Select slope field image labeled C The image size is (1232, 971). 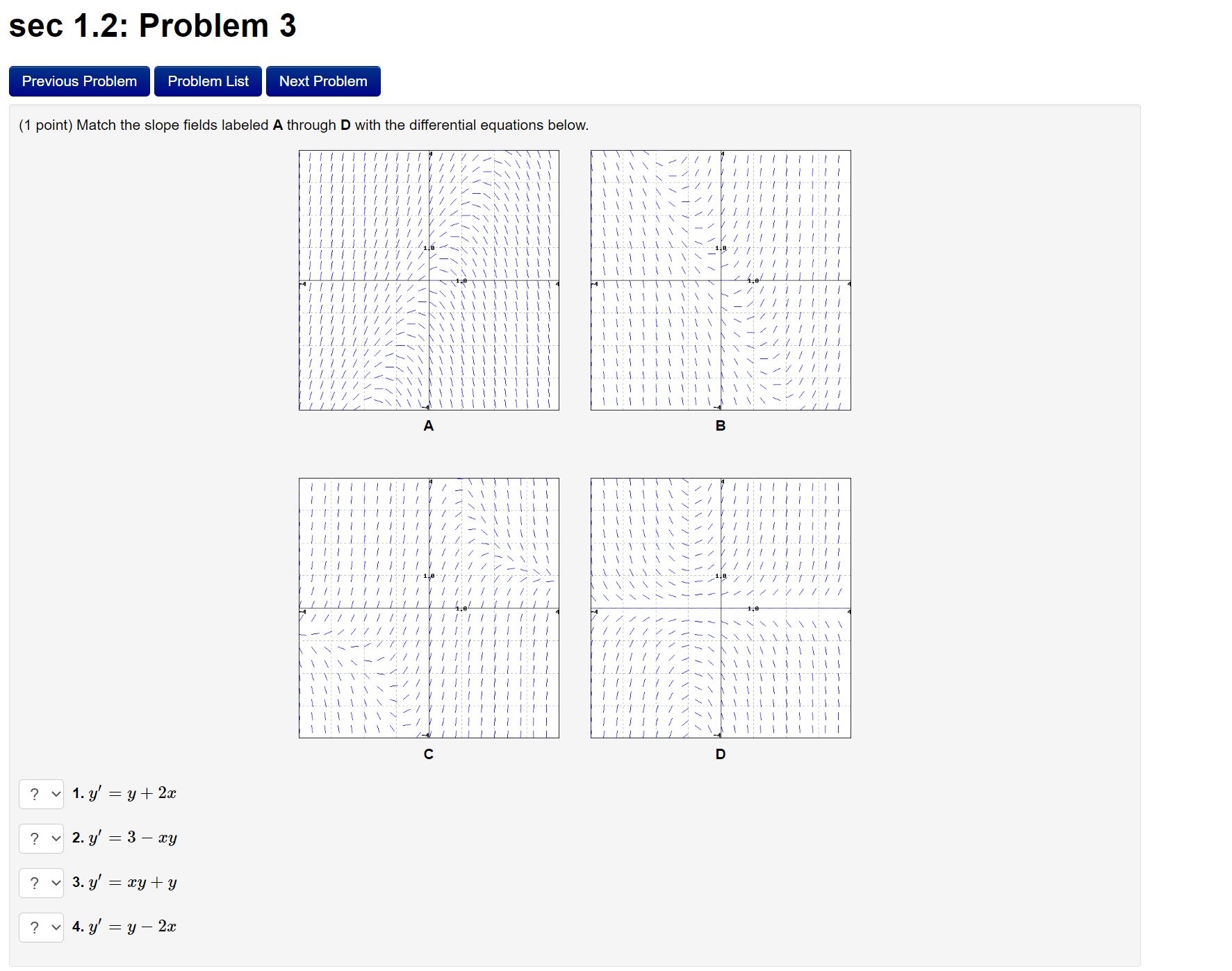[429, 608]
